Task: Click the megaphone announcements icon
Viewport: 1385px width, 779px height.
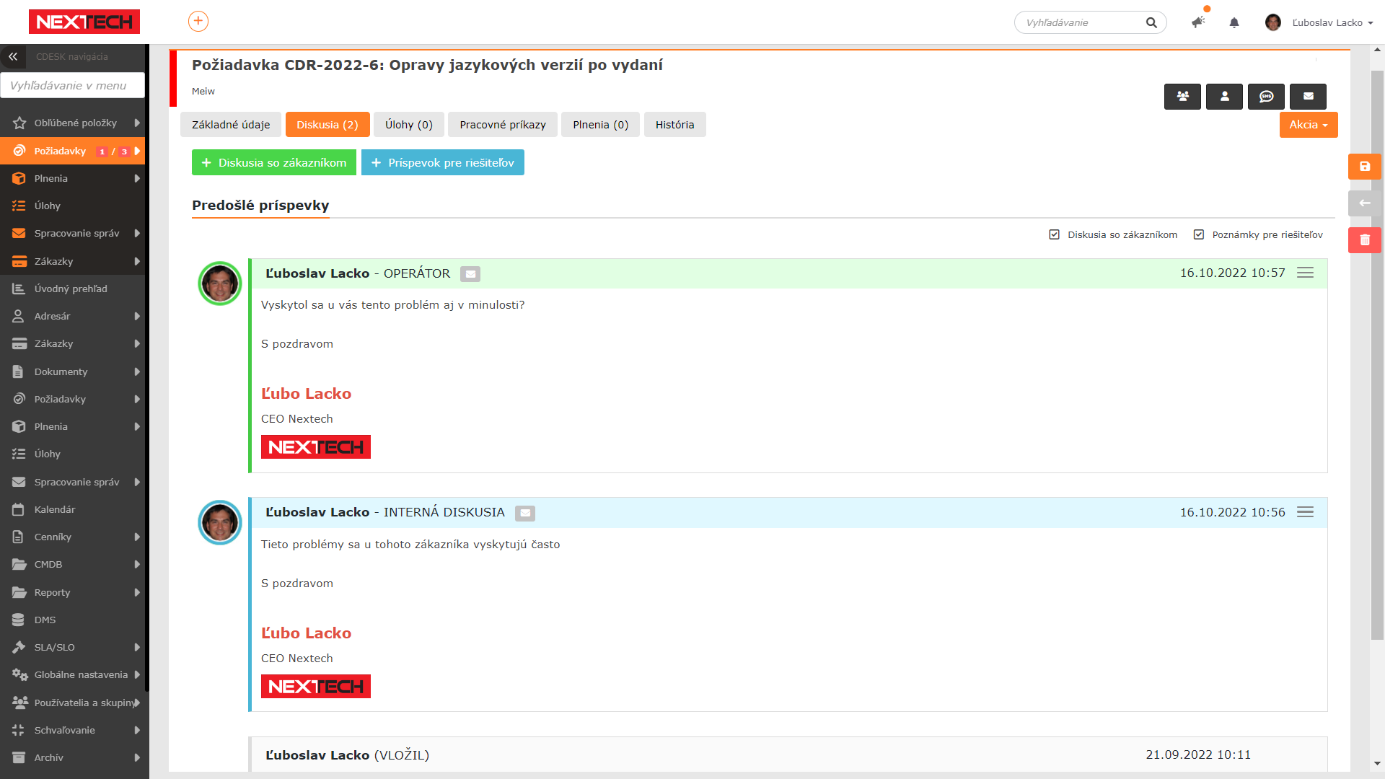Action: pos(1198,23)
